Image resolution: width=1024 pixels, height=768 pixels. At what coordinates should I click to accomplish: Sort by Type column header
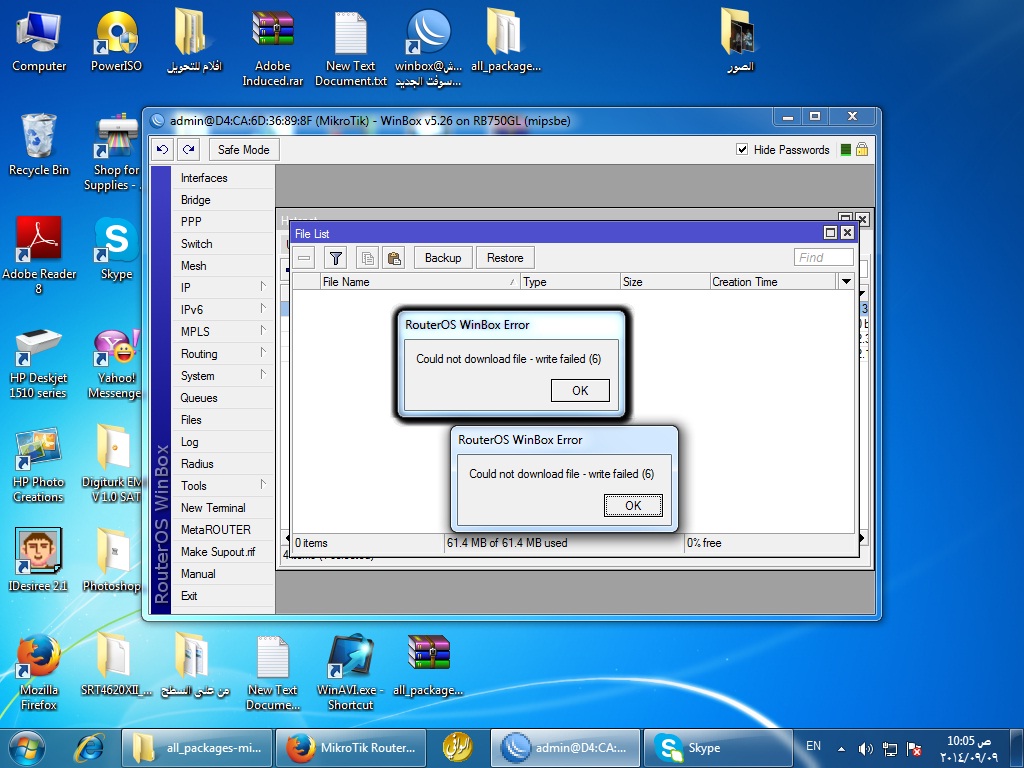[x=570, y=281]
